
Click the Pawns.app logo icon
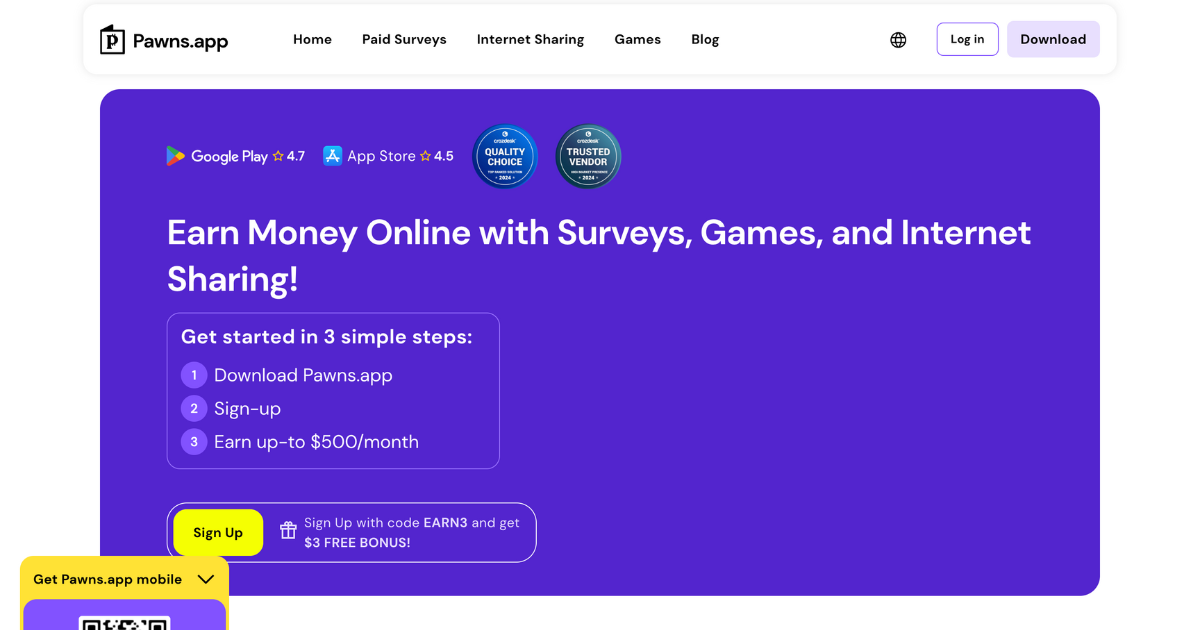(x=113, y=40)
